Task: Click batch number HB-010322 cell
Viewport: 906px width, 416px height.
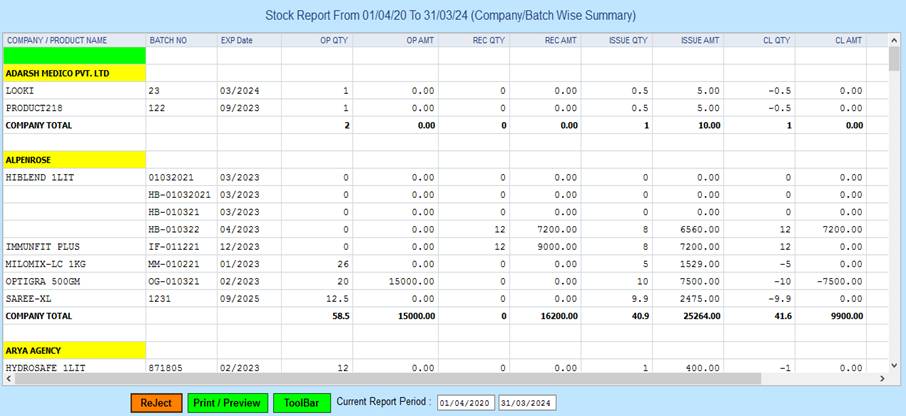Action: coord(176,229)
